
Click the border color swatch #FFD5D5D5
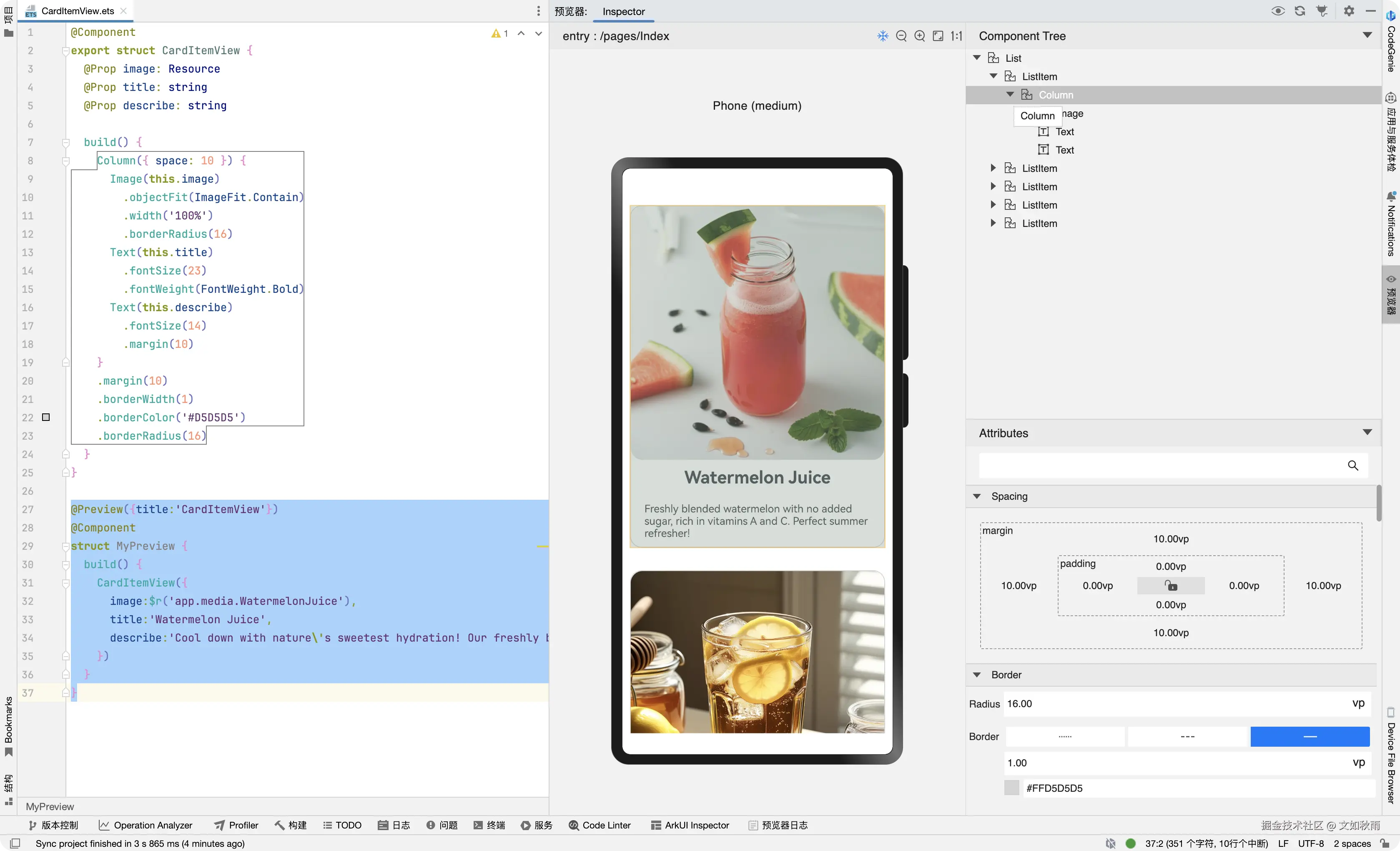(x=1012, y=788)
